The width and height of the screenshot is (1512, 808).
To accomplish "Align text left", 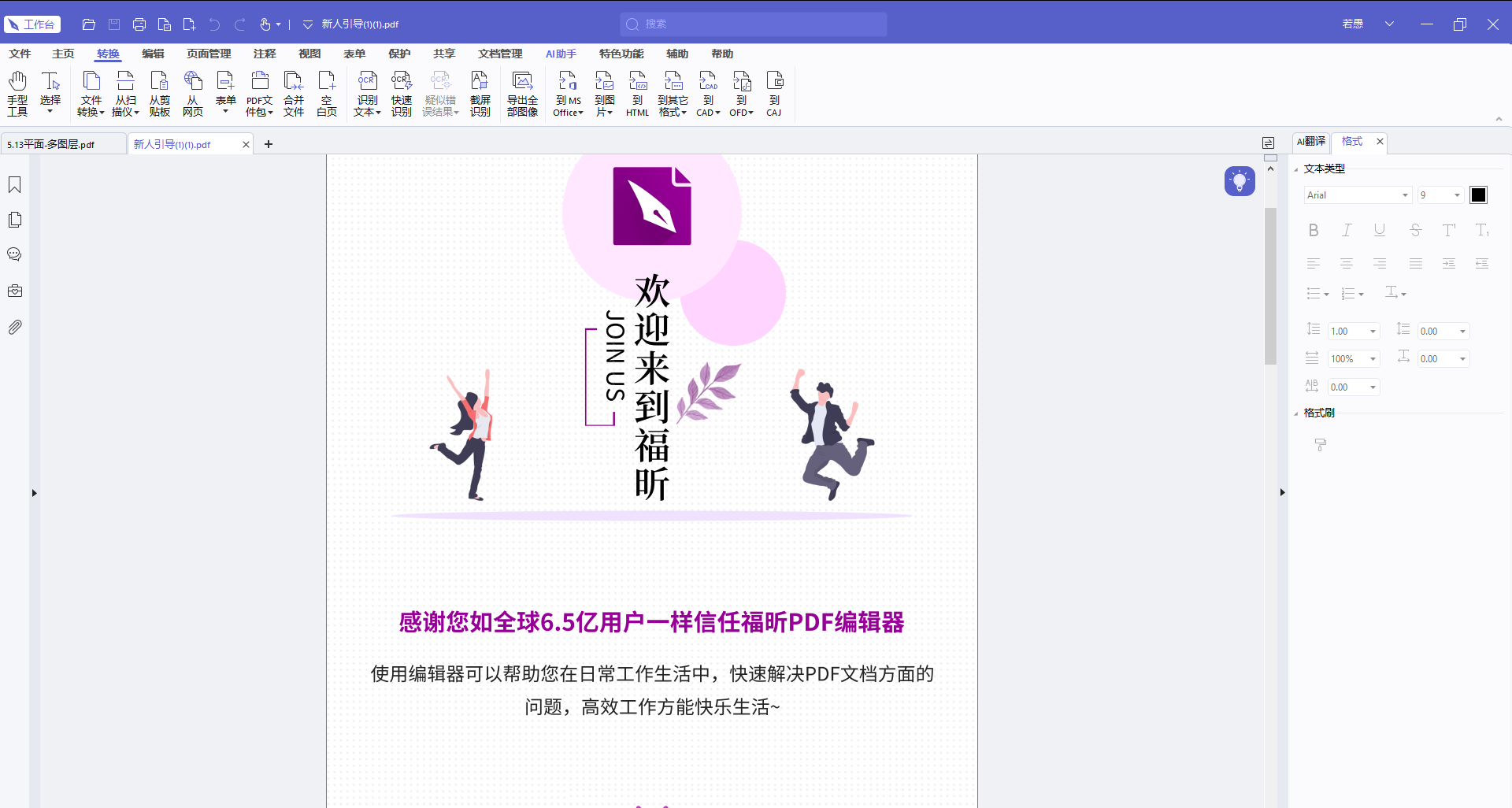I will 1314,264.
